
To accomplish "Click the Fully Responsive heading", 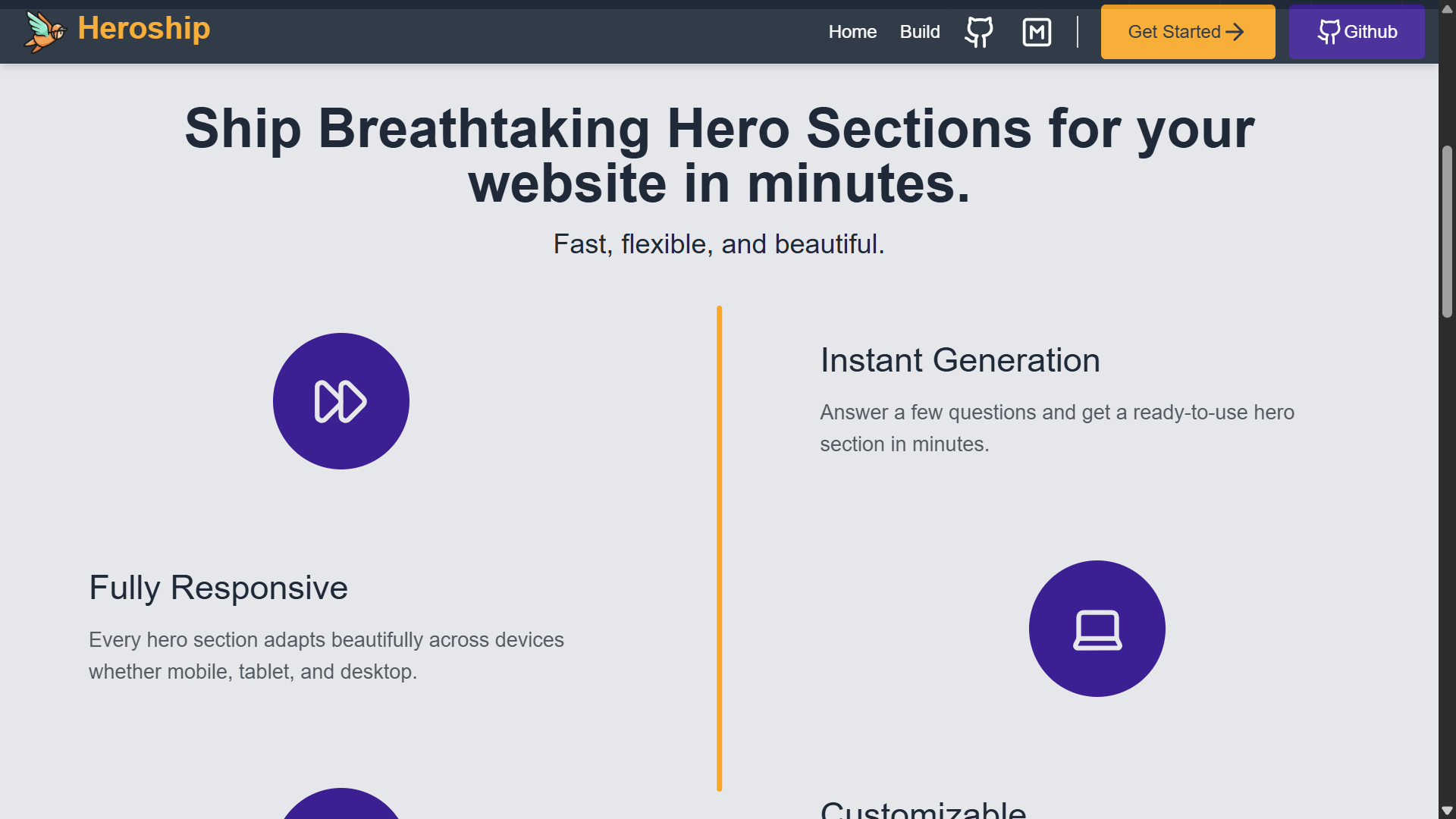I will tap(218, 588).
